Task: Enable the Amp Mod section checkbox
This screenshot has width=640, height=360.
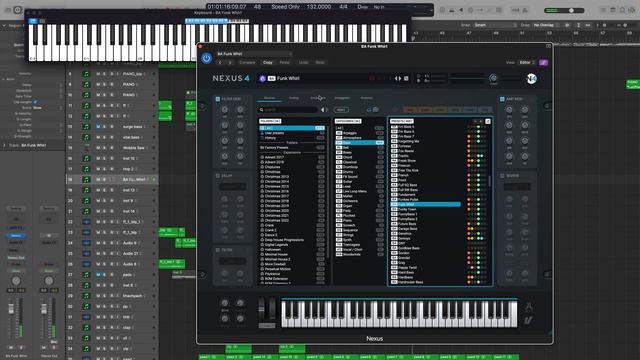Action: pyautogui.click(x=502, y=99)
